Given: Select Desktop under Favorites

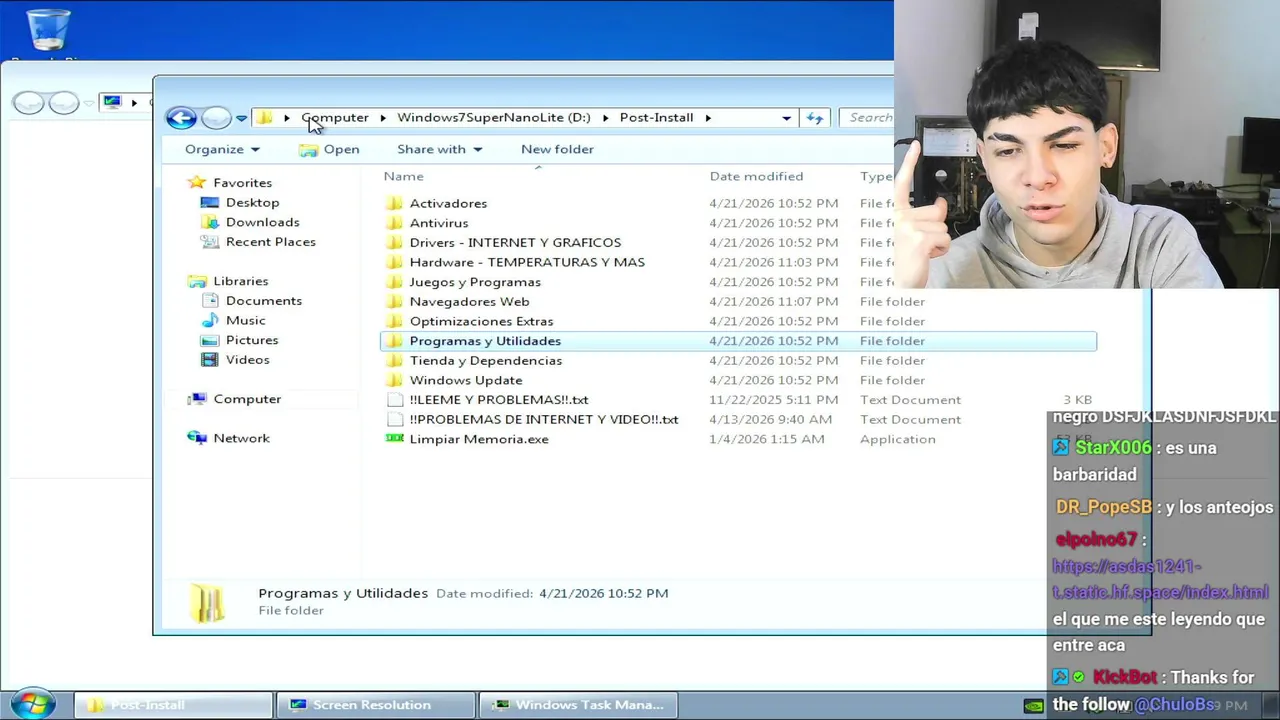Looking at the screenshot, I should point(252,202).
